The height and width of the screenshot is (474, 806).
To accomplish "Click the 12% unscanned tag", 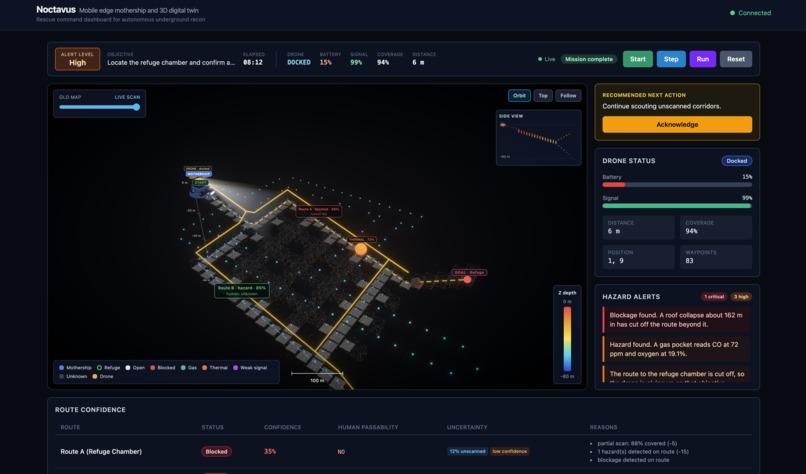I will click(467, 451).
